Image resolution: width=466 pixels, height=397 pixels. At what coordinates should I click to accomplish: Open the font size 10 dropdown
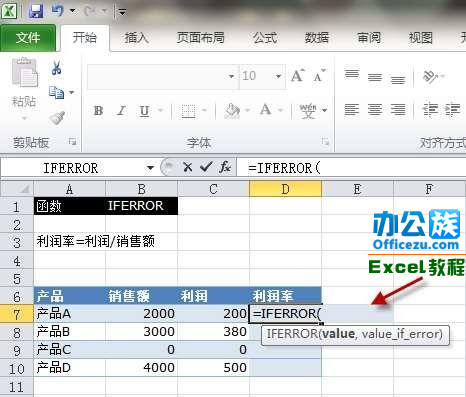coord(278,77)
